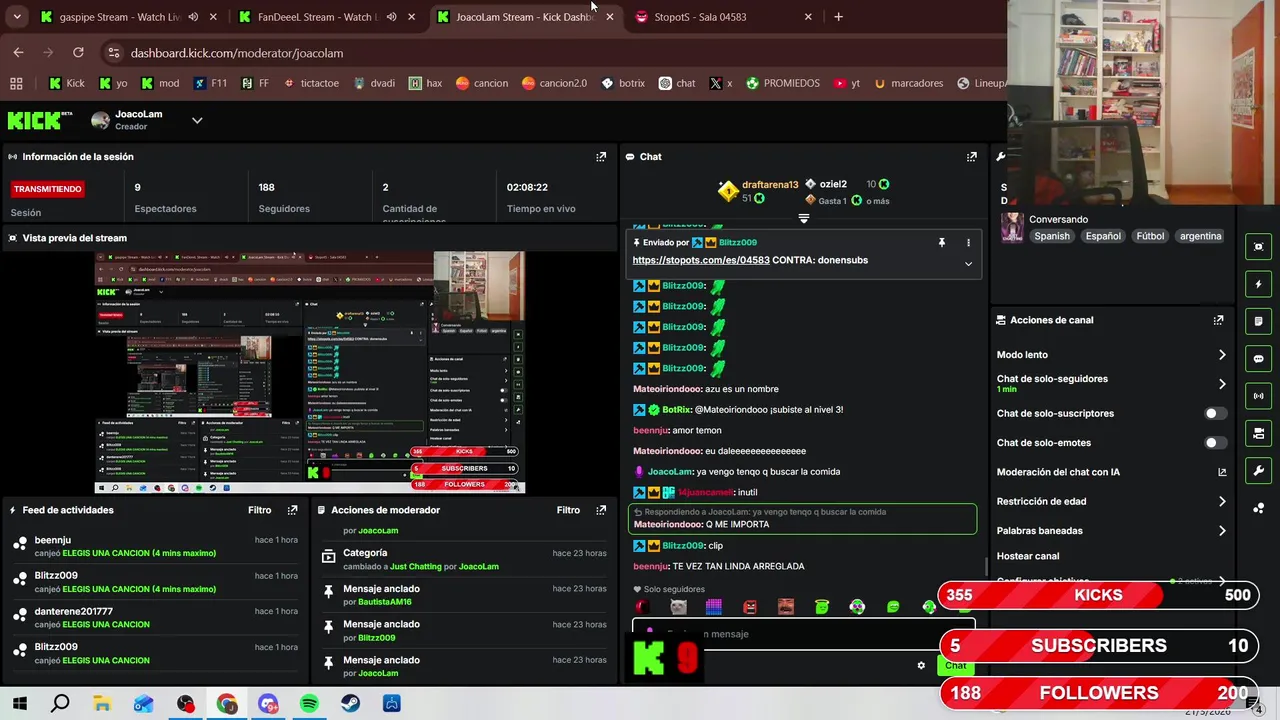The width and height of the screenshot is (1280, 720).
Task: Expand the pinned message chevron
Action: (968, 264)
